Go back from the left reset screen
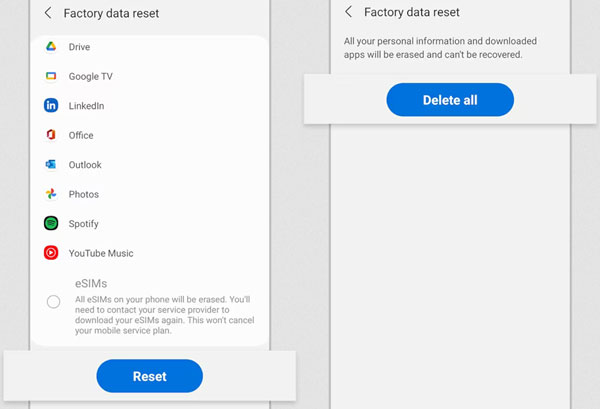The height and width of the screenshot is (409, 600). click(48, 13)
